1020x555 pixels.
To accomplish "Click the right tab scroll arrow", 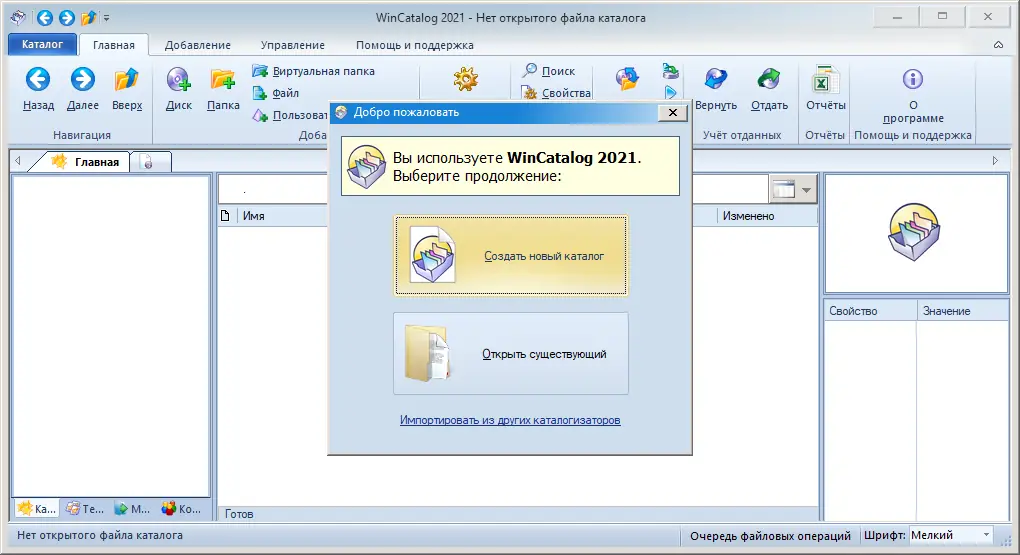I will pos(995,161).
